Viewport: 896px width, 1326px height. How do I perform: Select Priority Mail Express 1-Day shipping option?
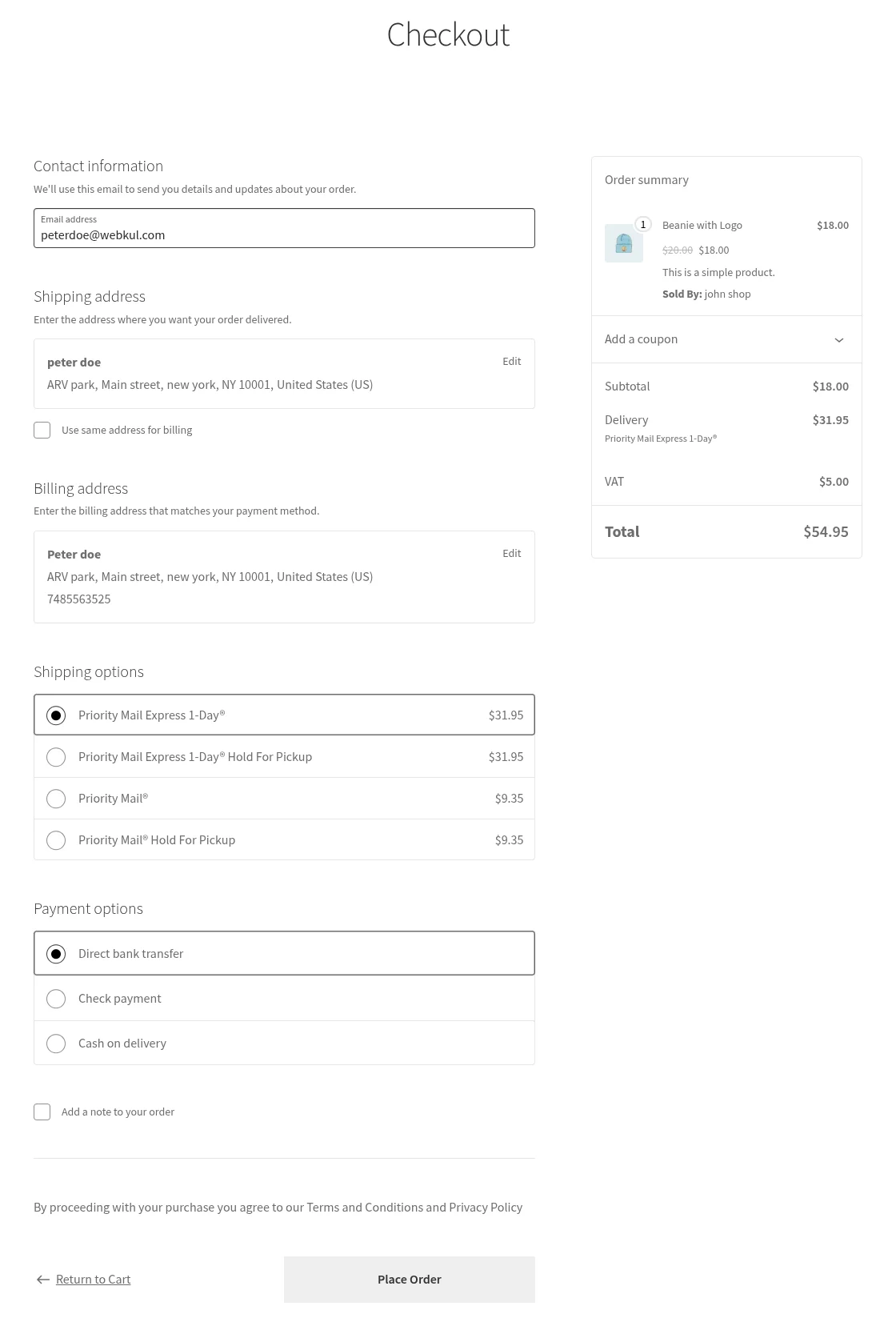(56, 715)
